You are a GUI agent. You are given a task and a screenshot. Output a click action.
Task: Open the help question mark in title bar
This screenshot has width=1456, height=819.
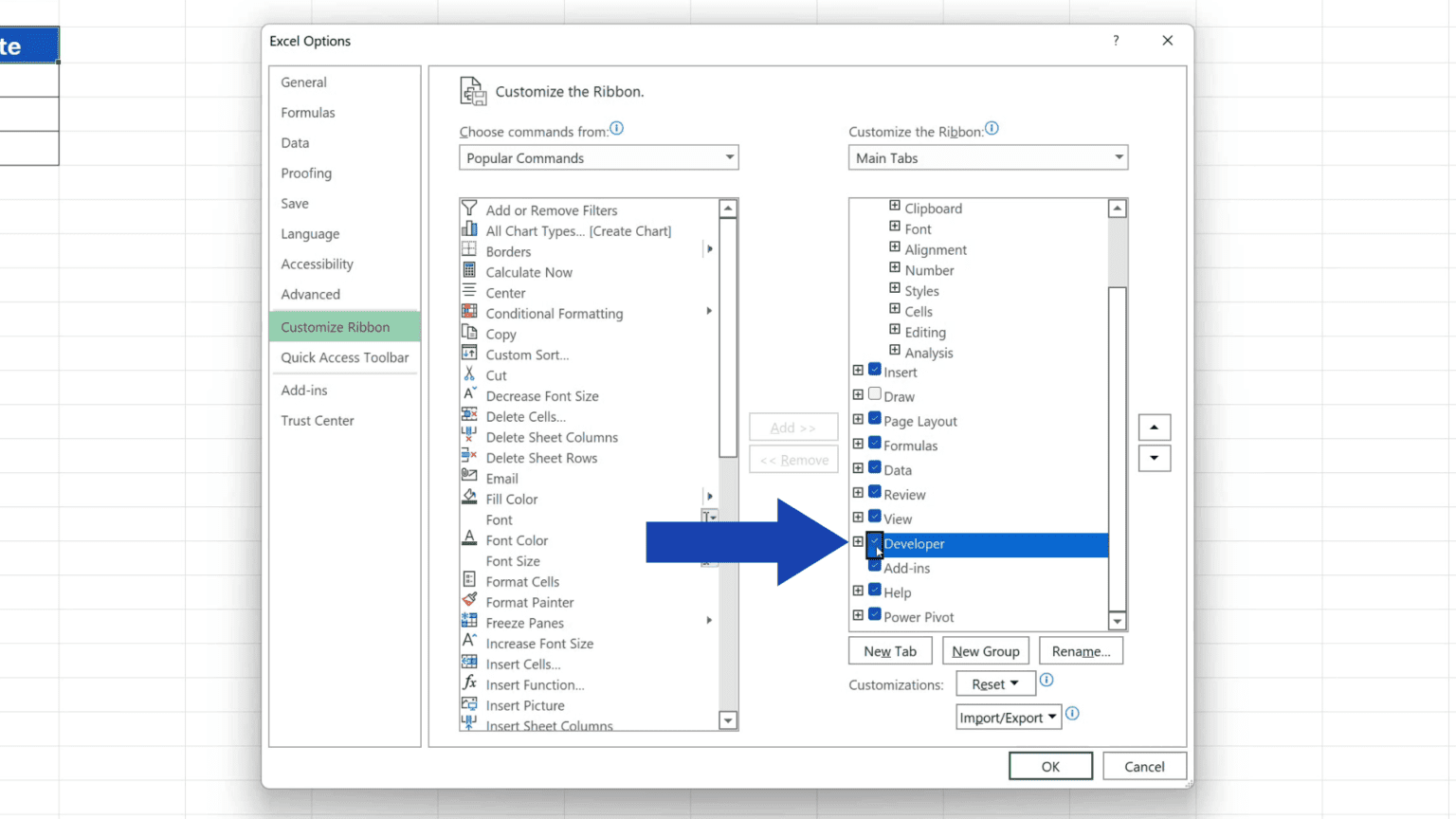point(1116,41)
